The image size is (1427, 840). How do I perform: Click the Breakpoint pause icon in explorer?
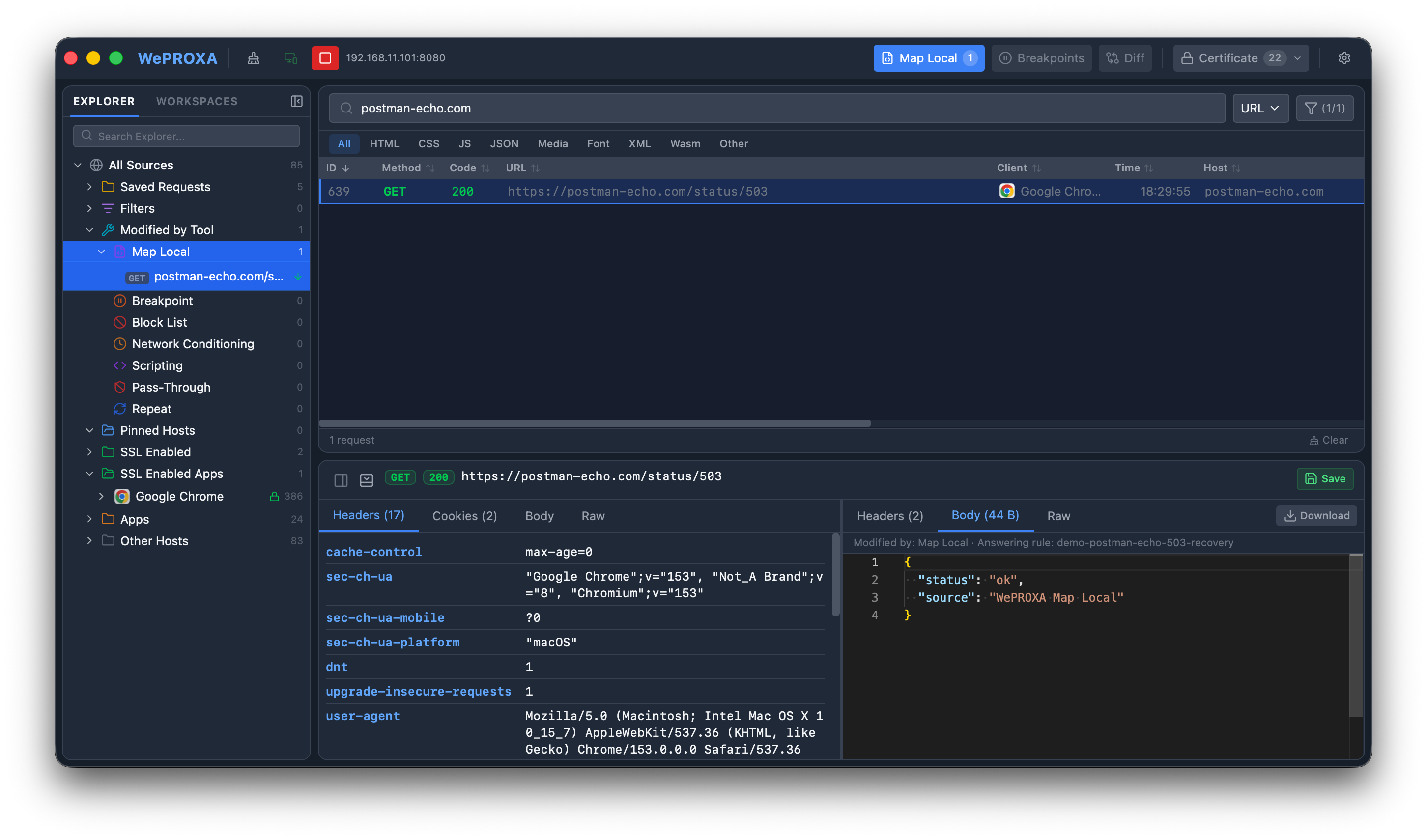pos(119,301)
